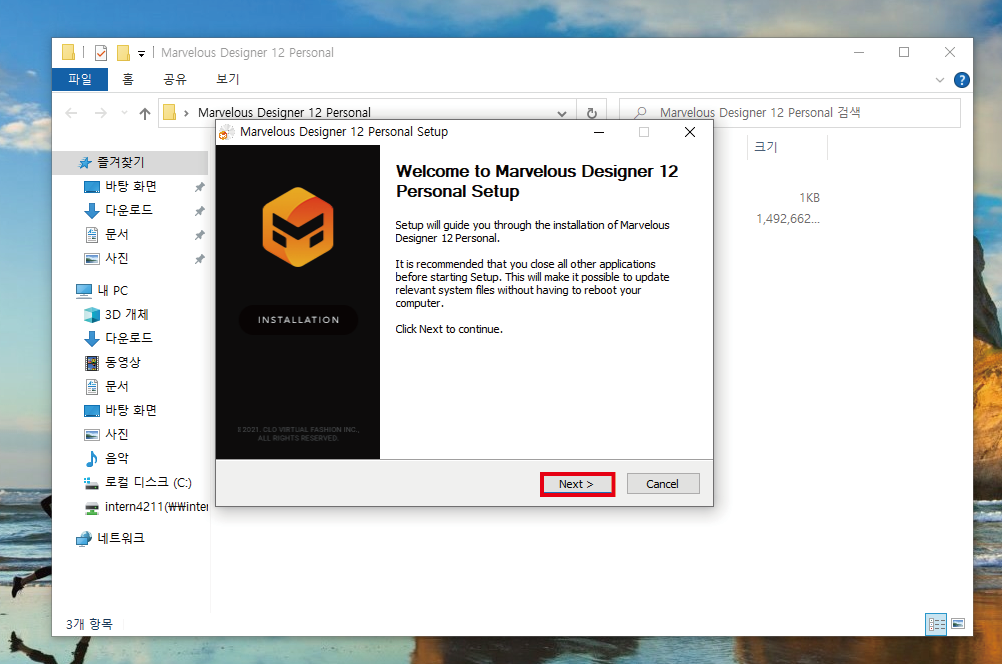1002x664 pixels.
Task: Open pinned 문서 under 즐겨찾기
Action: pos(117,235)
